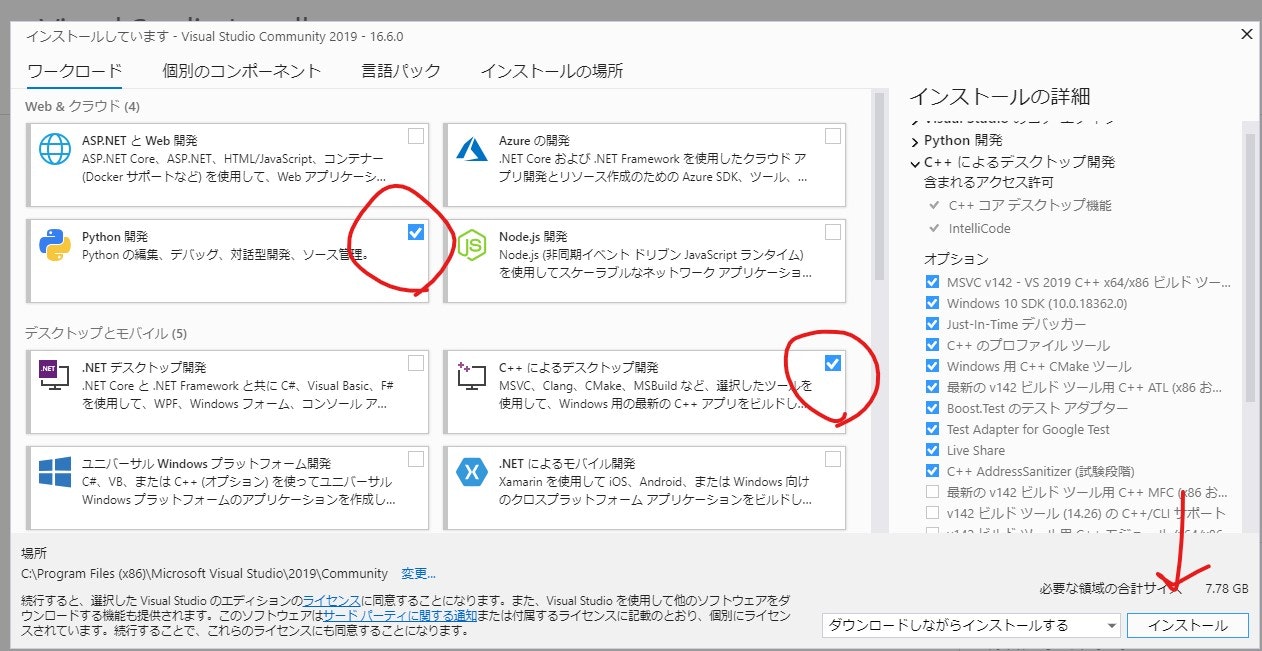Click the C++ desktop development icon
This screenshot has height=651, width=1262.
470,376
